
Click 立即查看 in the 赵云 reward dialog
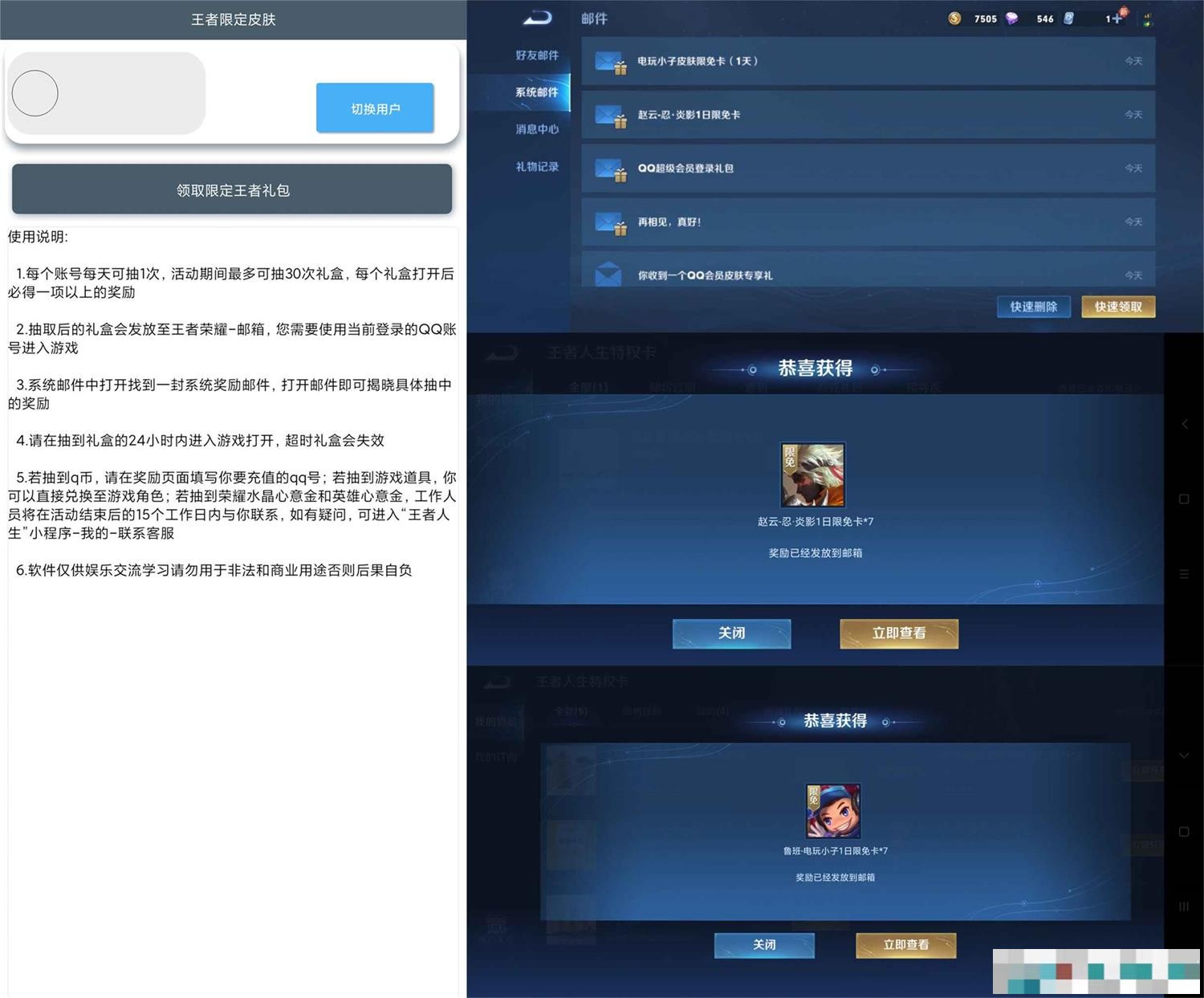pyautogui.click(x=899, y=633)
